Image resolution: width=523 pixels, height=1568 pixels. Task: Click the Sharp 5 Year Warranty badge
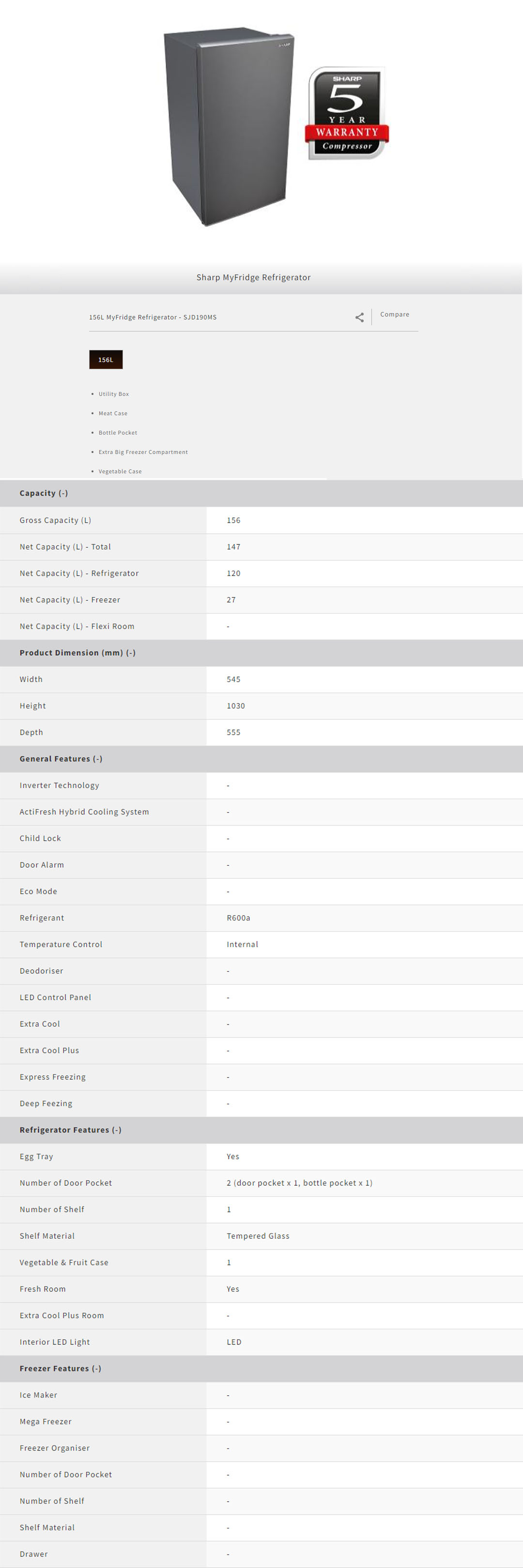(x=346, y=113)
